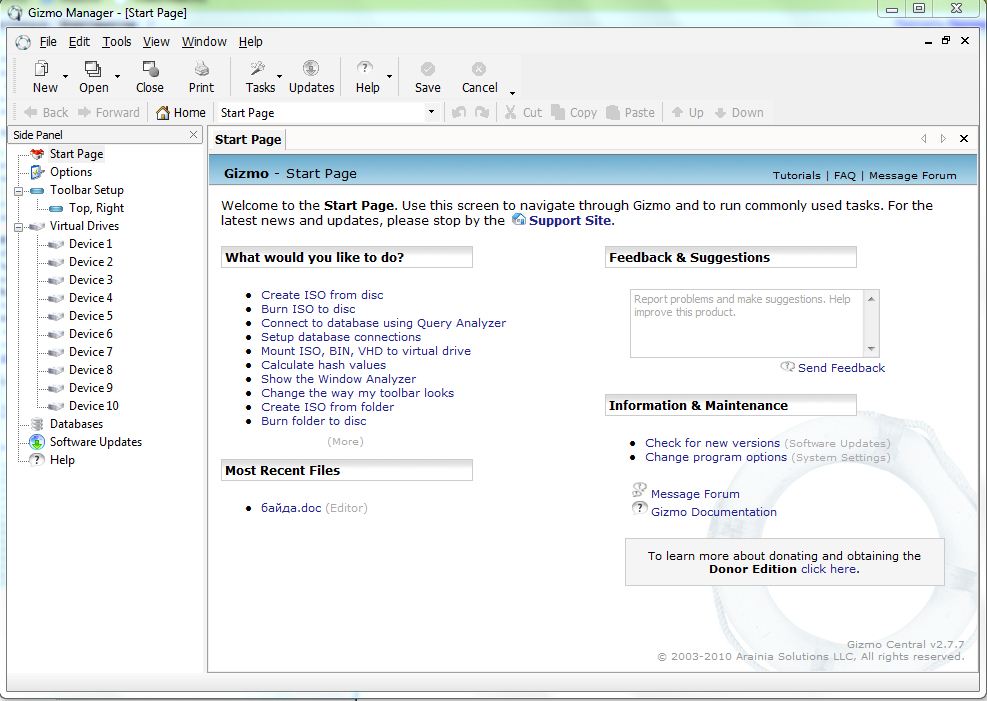
Task: Open the Message Forum link with icon
Action: [695, 494]
